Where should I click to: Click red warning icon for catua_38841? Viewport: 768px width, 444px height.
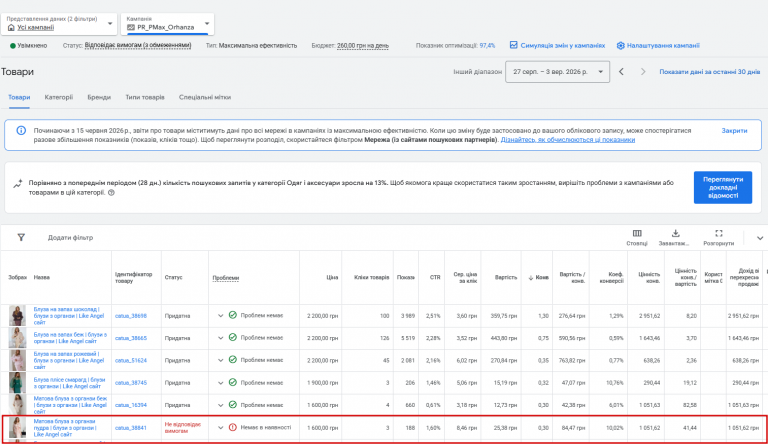(x=233, y=427)
